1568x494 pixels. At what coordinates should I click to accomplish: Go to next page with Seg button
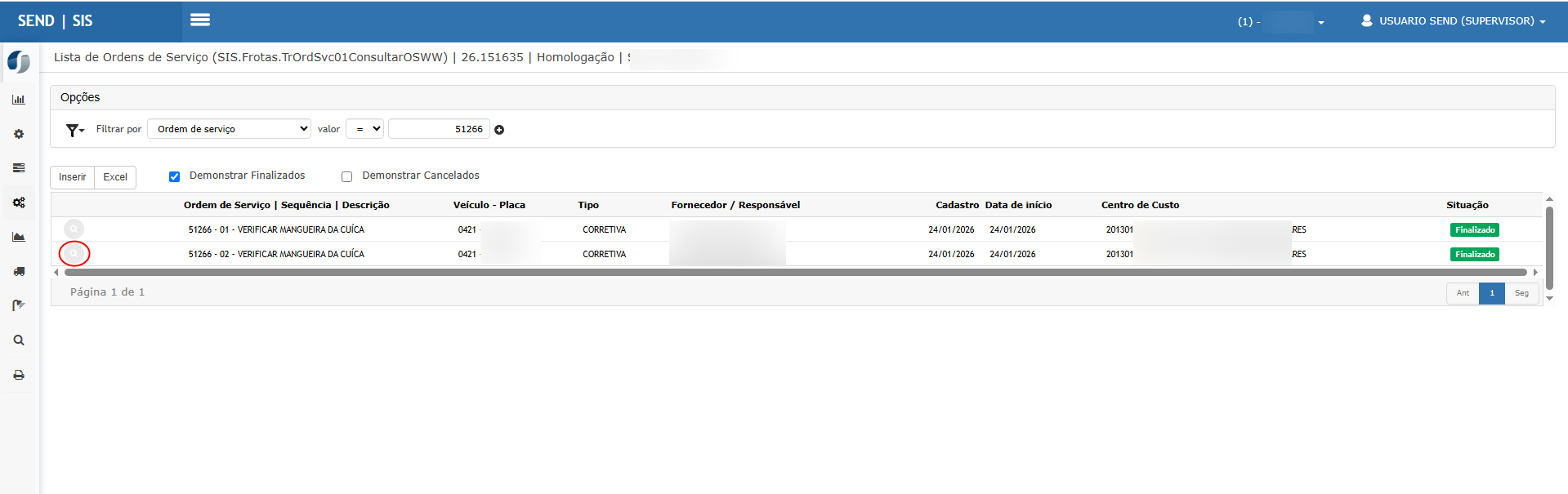pyautogui.click(x=1521, y=293)
